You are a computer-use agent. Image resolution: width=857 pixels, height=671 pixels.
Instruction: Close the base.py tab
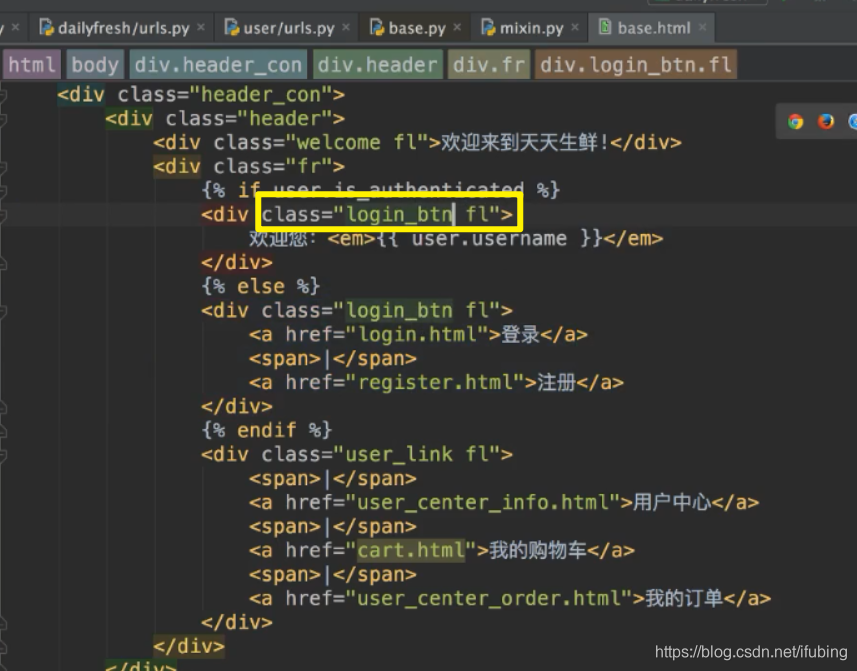point(457,27)
